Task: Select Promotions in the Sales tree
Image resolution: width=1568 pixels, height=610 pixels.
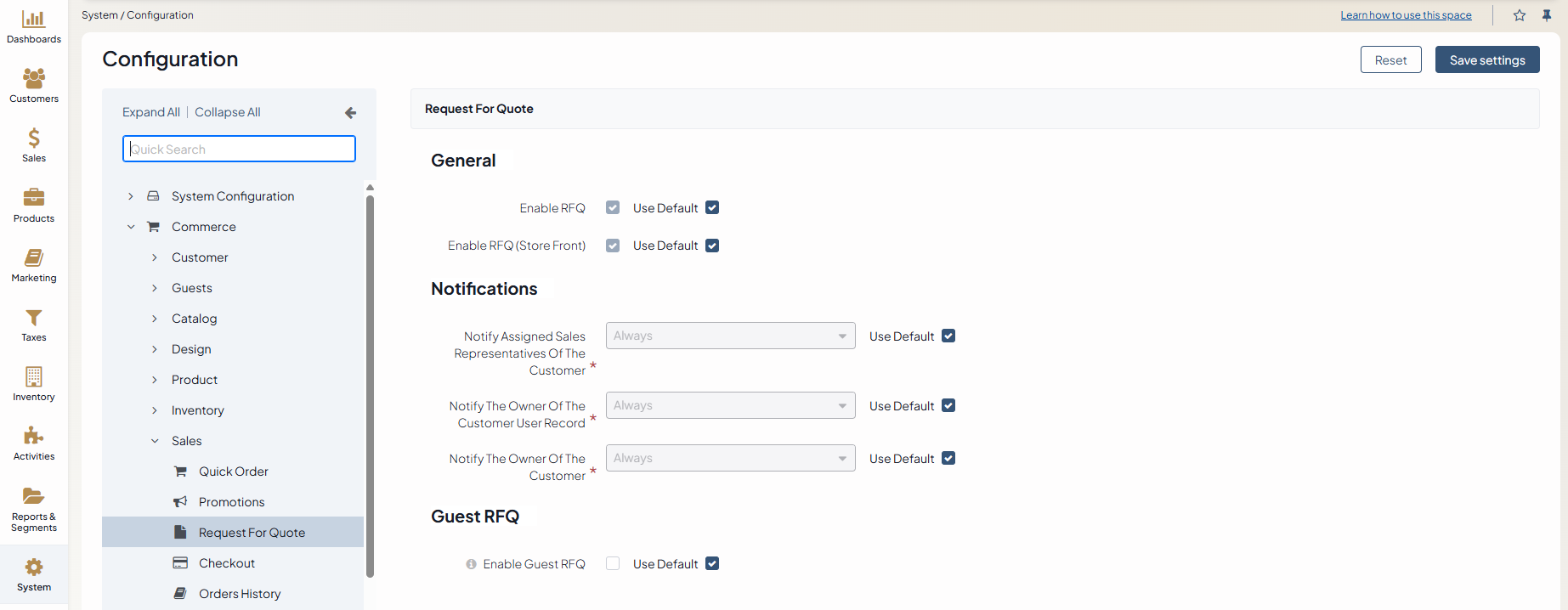Action: (x=231, y=502)
